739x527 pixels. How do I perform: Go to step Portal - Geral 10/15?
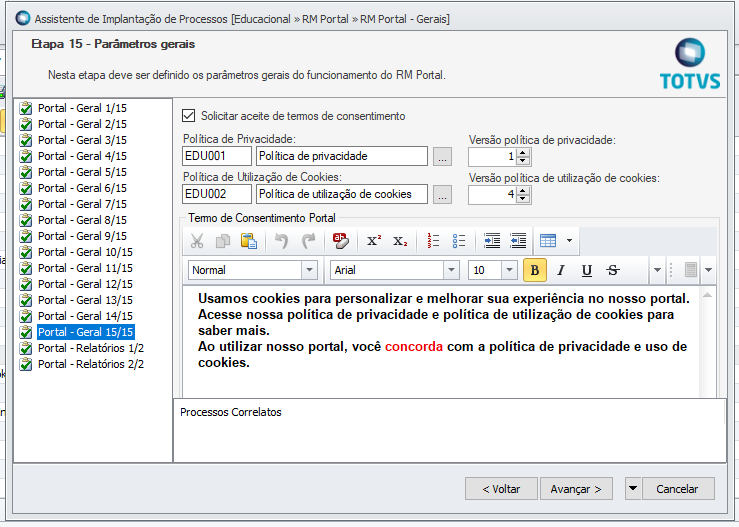85,252
